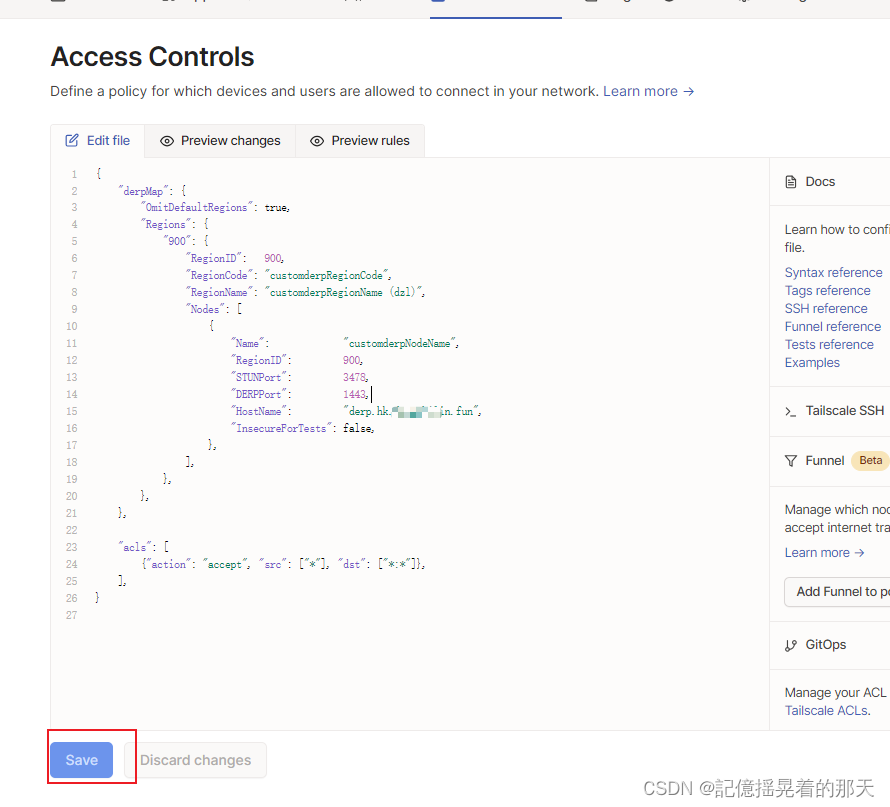This screenshot has width=890, height=807.
Task: Open Tests reference link
Action: pyautogui.click(x=829, y=344)
